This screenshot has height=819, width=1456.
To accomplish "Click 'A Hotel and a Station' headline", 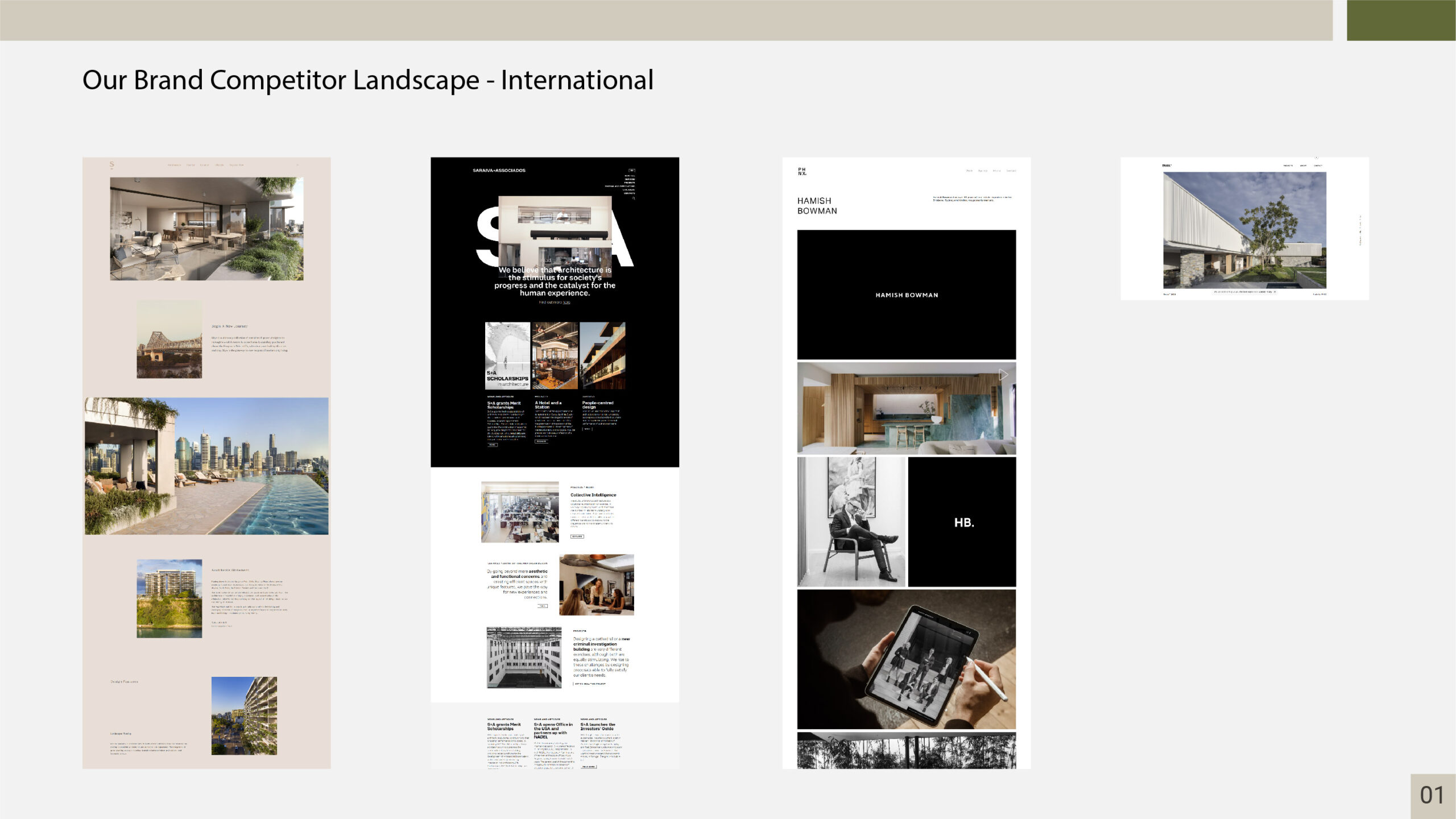I will tap(548, 405).
